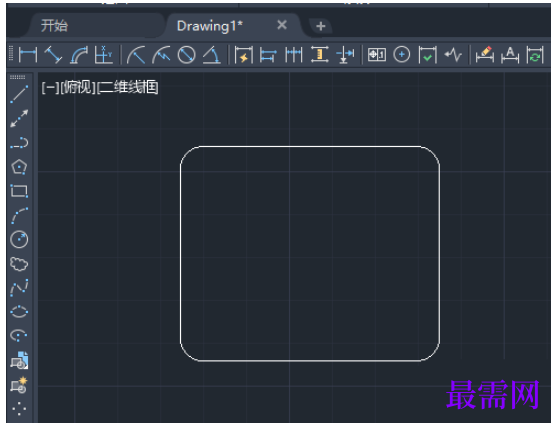Click the Dimension Update tool
The image size is (558, 426).
pyautogui.click(x=535, y=55)
